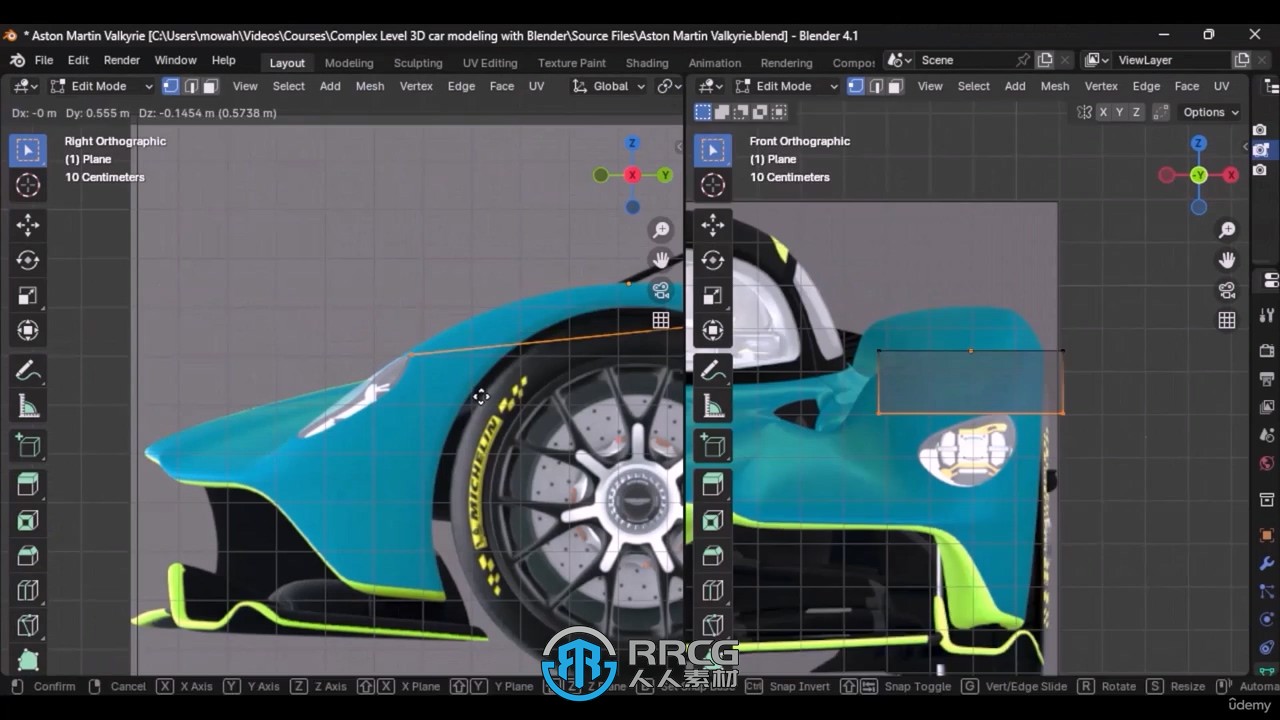Toggle X axis mirror in right viewport
The height and width of the screenshot is (720, 1280).
click(1103, 112)
